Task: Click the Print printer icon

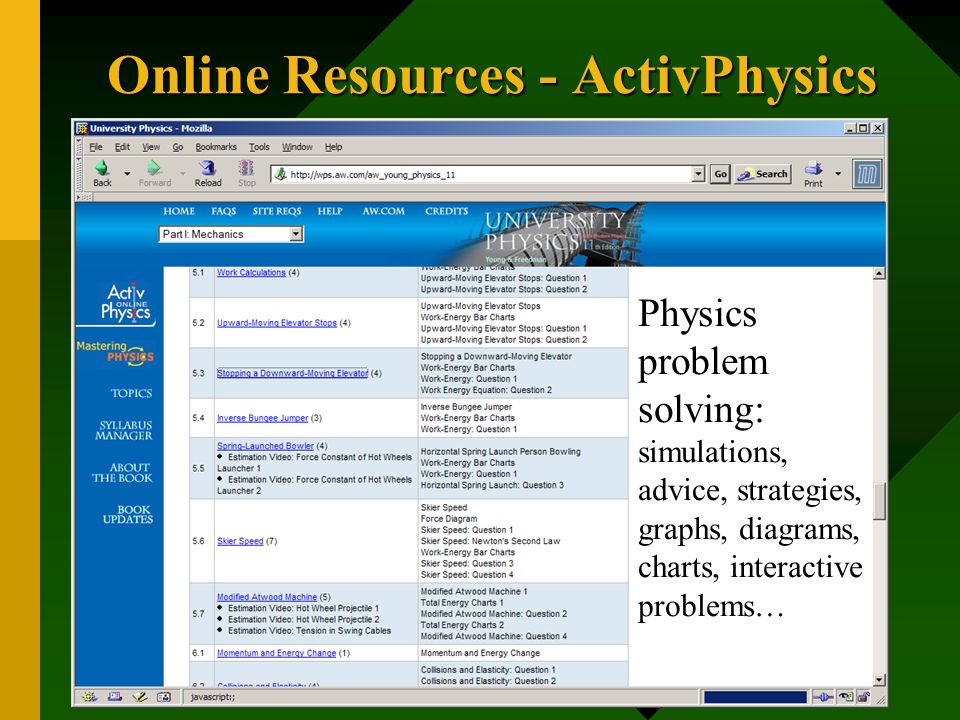Action: tap(813, 168)
